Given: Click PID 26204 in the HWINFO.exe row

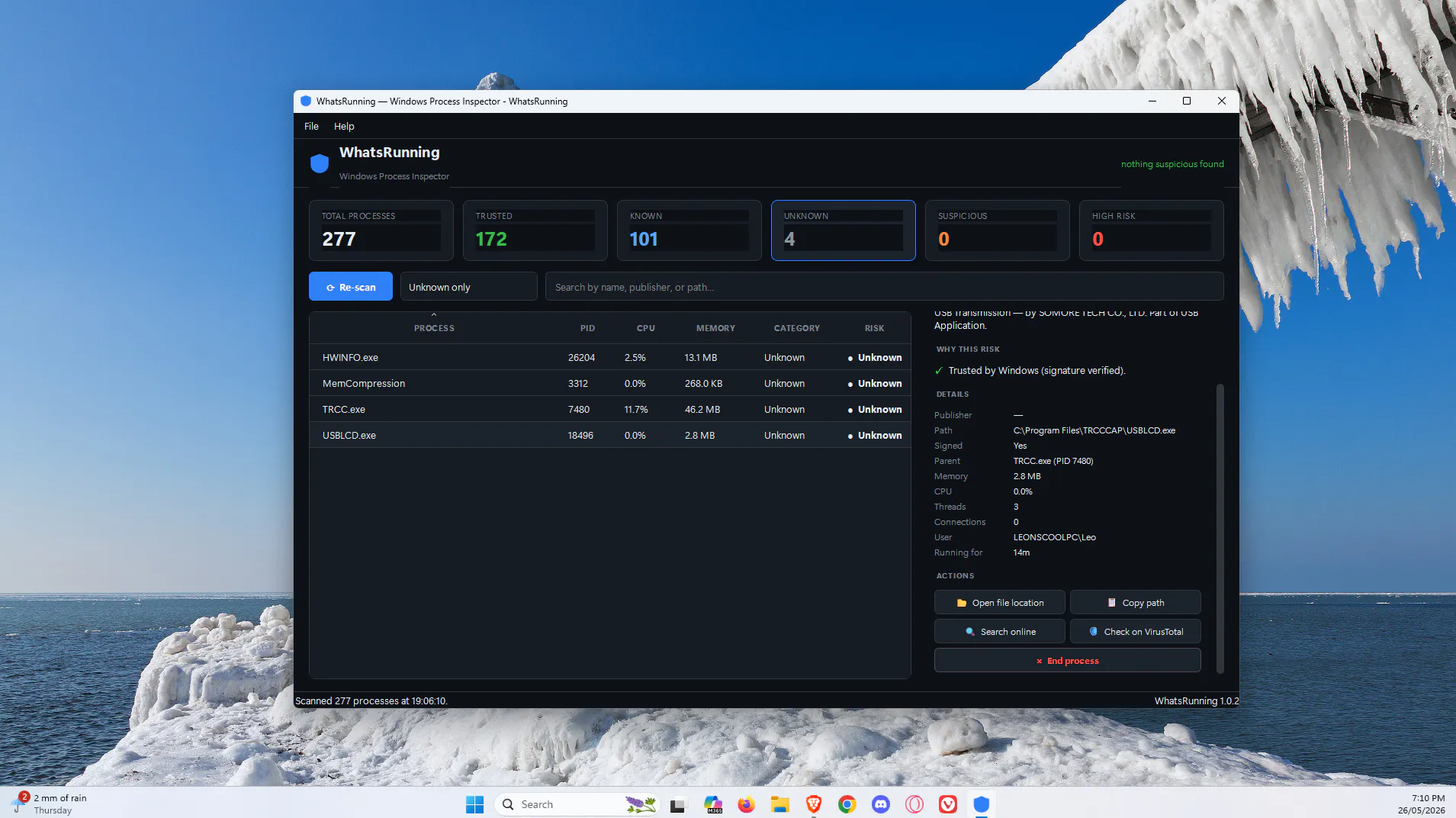Looking at the screenshot, I should (581, 357).
